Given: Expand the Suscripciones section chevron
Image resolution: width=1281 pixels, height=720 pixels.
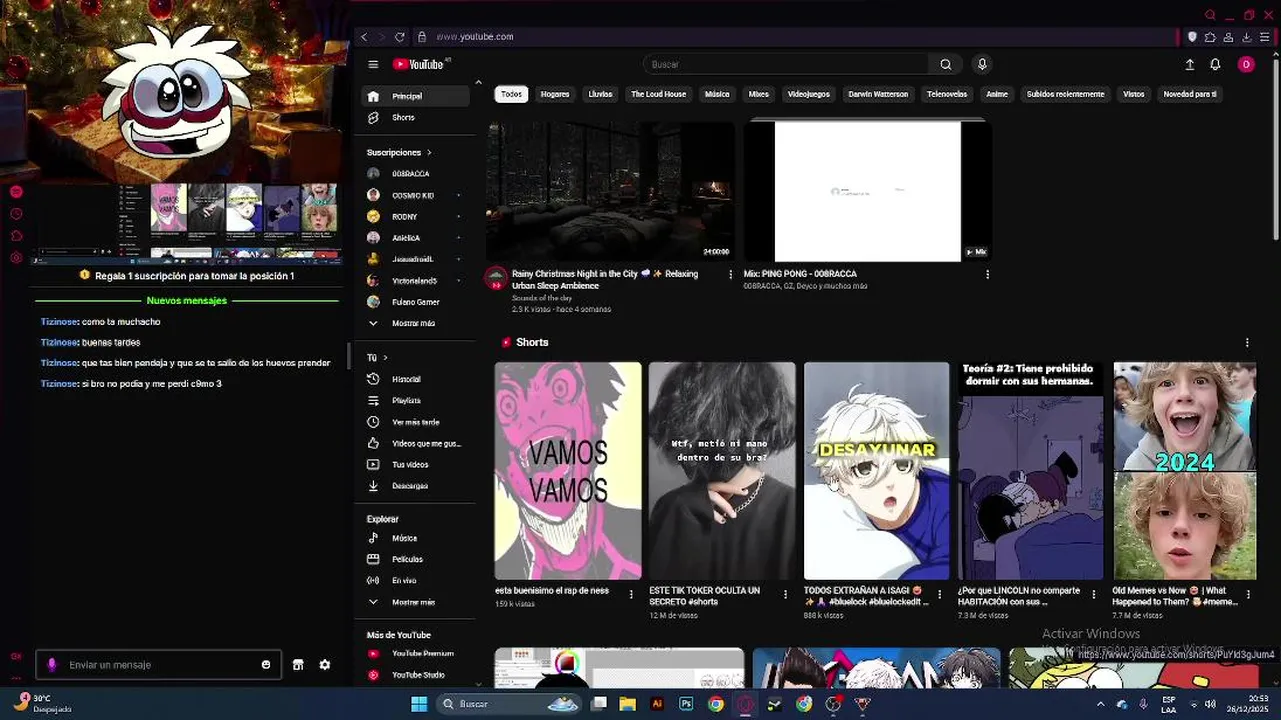Looking at the screenshot, I should (x=429, y=153).
